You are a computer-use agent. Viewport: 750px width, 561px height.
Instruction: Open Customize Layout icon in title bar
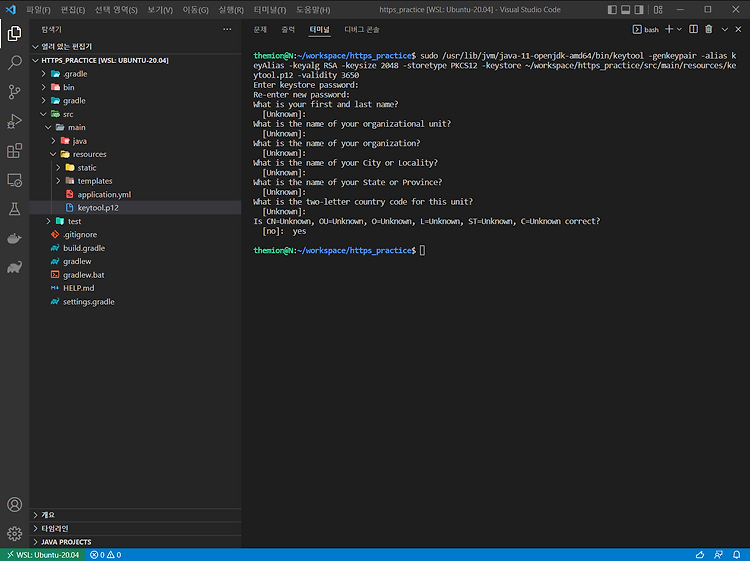click(658, 10)
